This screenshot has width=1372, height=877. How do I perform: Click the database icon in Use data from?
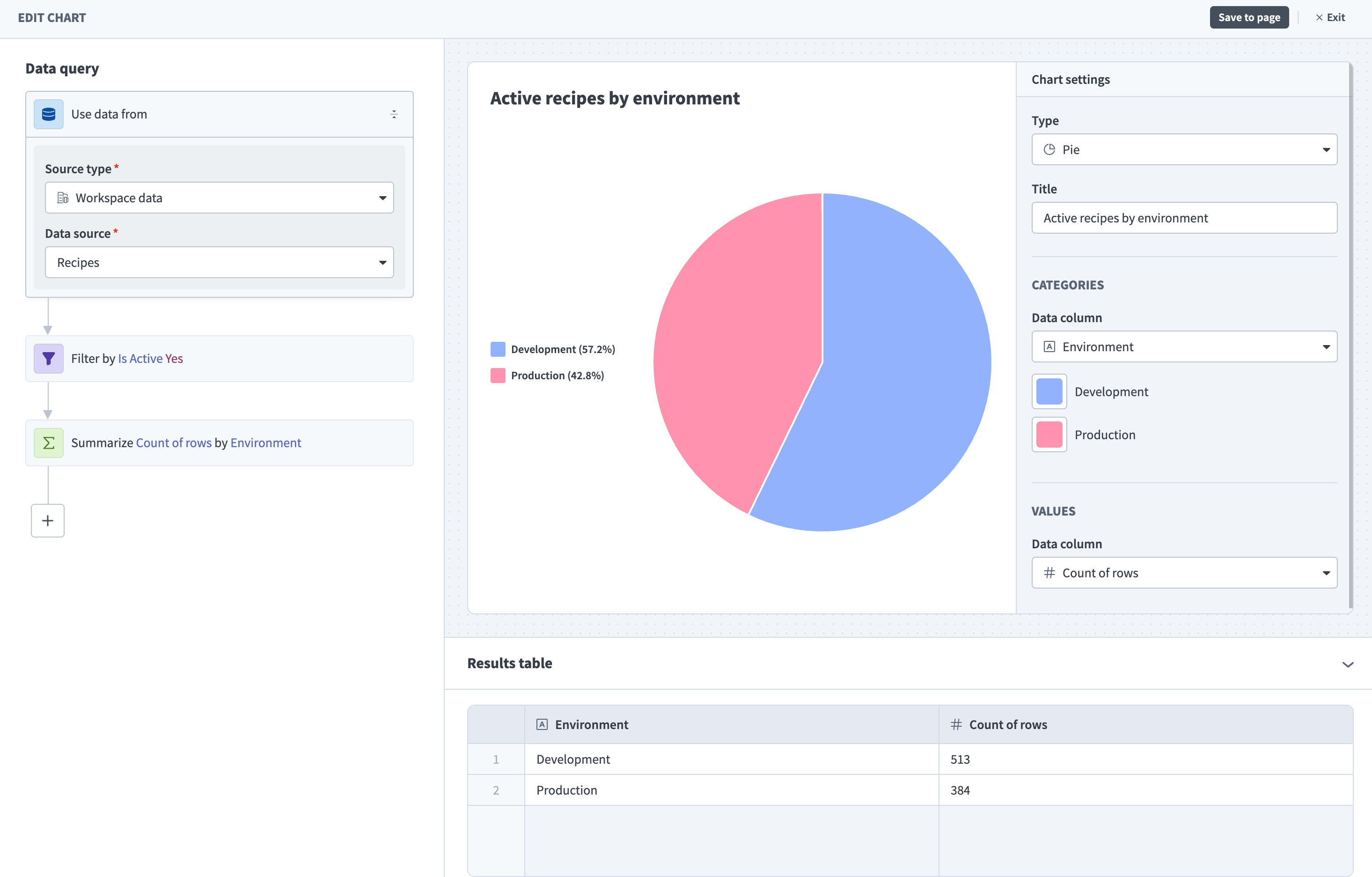(48, 114)
